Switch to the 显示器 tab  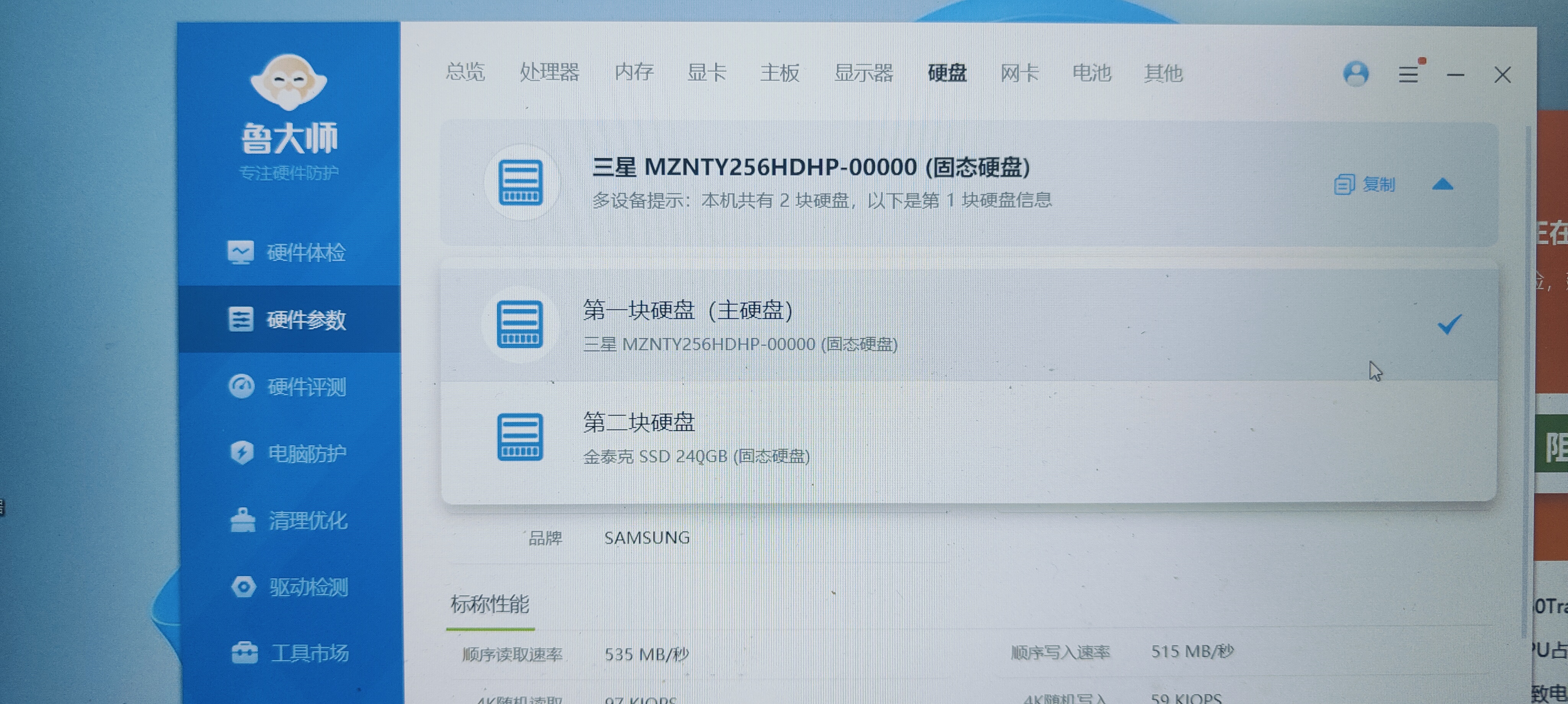[863, 73]
